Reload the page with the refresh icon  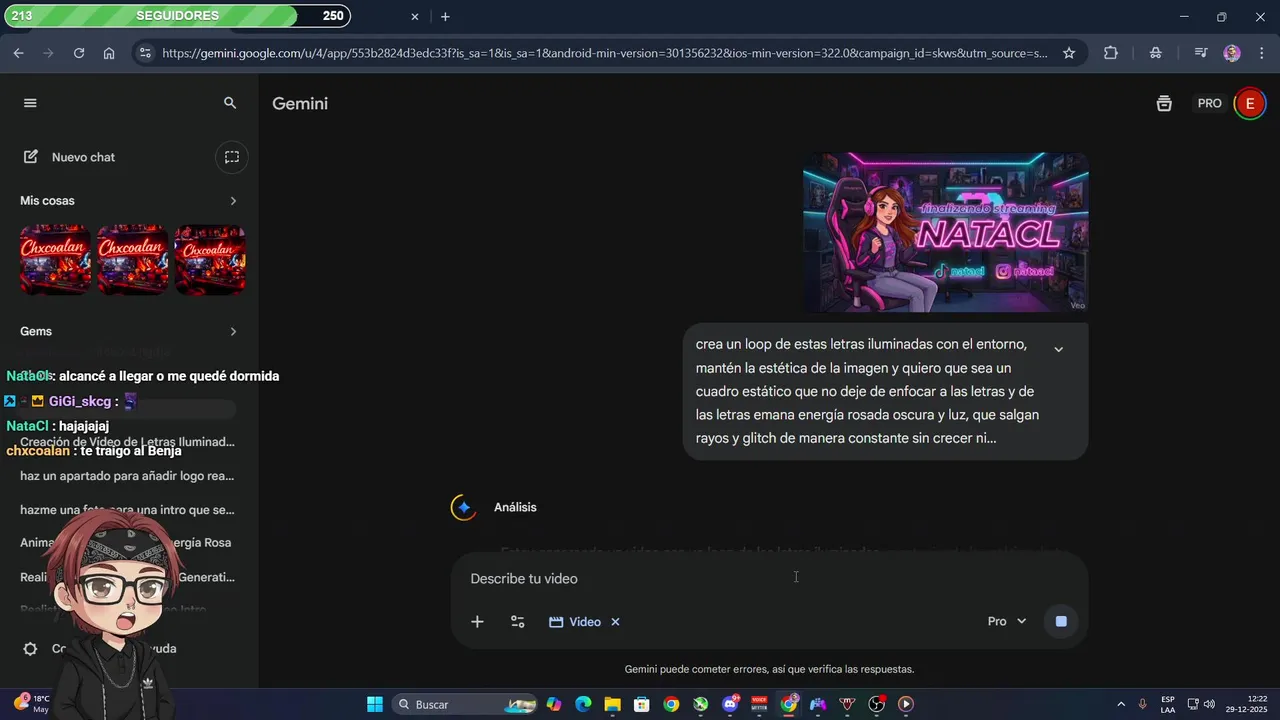[x=79, y=53]
